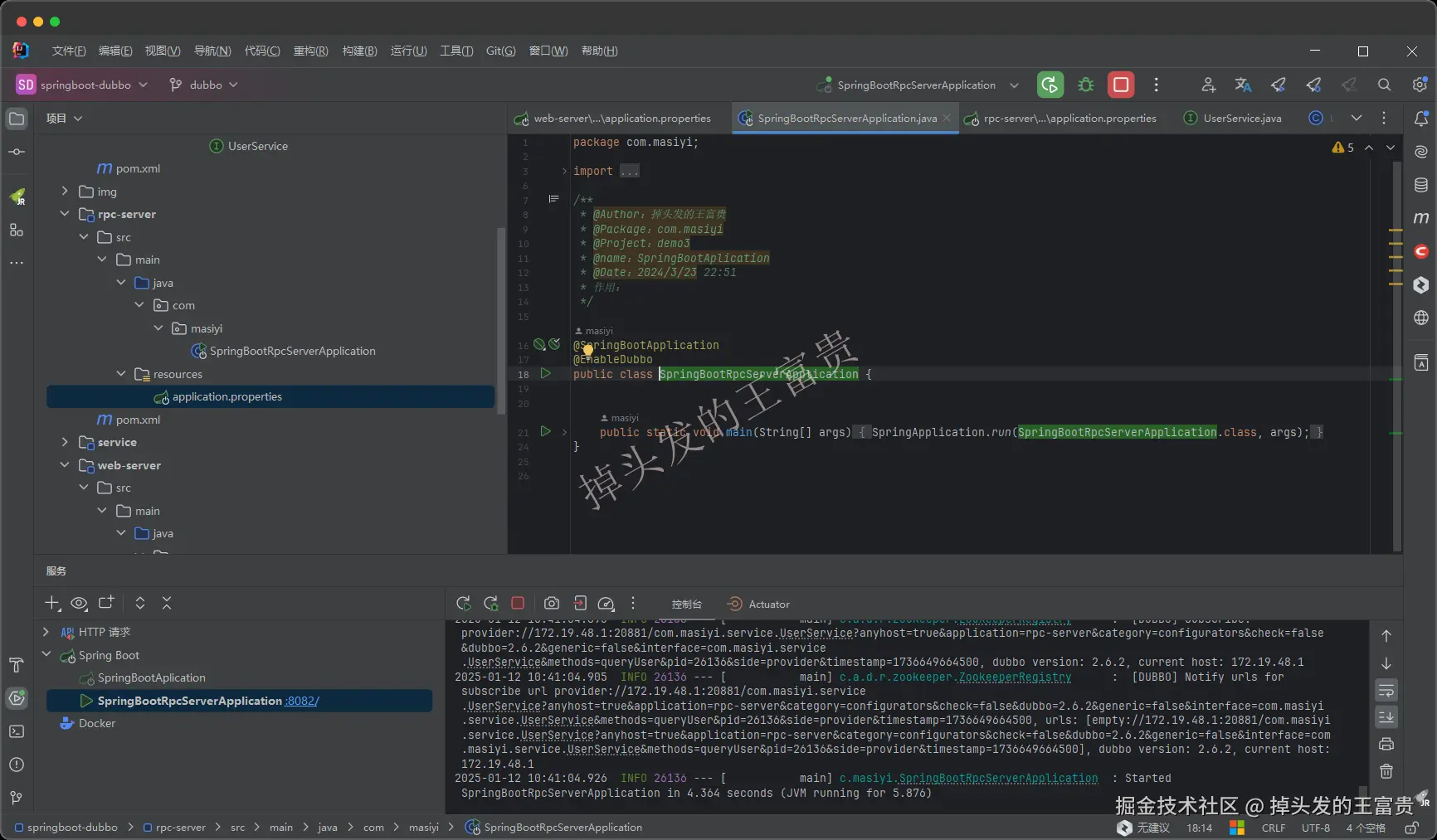Open the code with me user icon
This screenshot has width=1437, height=840.
1208,85
